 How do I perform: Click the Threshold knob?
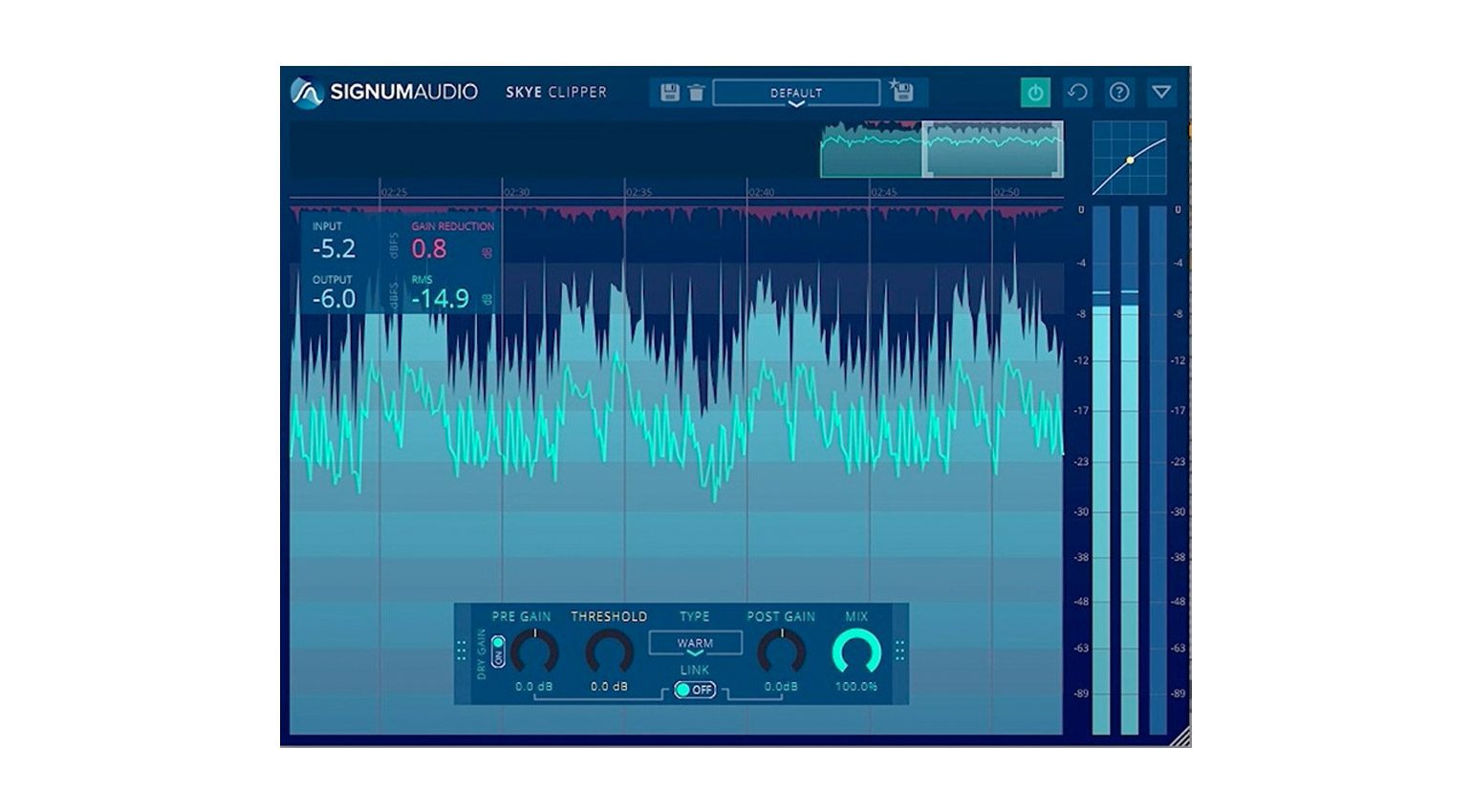point(609,653)
